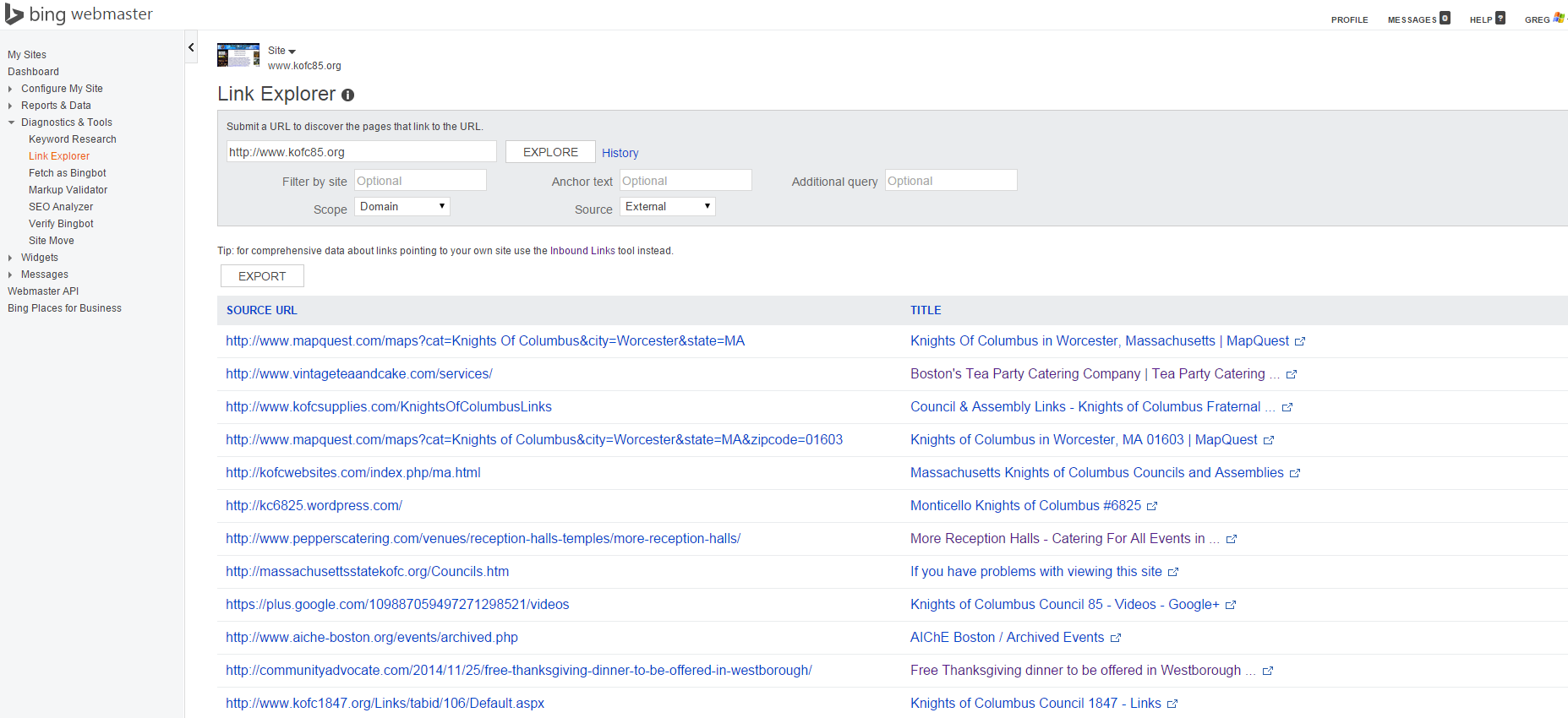This screenshot has width=1568, height=718.
Task: Sort by SOURCE URL column header
Action: [262, 311]
